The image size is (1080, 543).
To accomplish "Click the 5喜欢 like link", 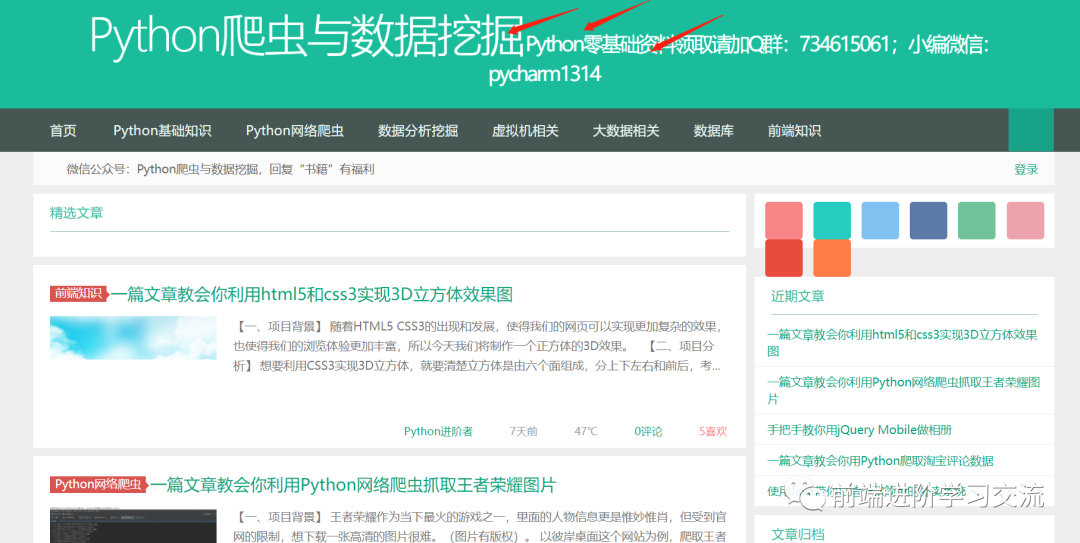I will click(x=713, y=431).
